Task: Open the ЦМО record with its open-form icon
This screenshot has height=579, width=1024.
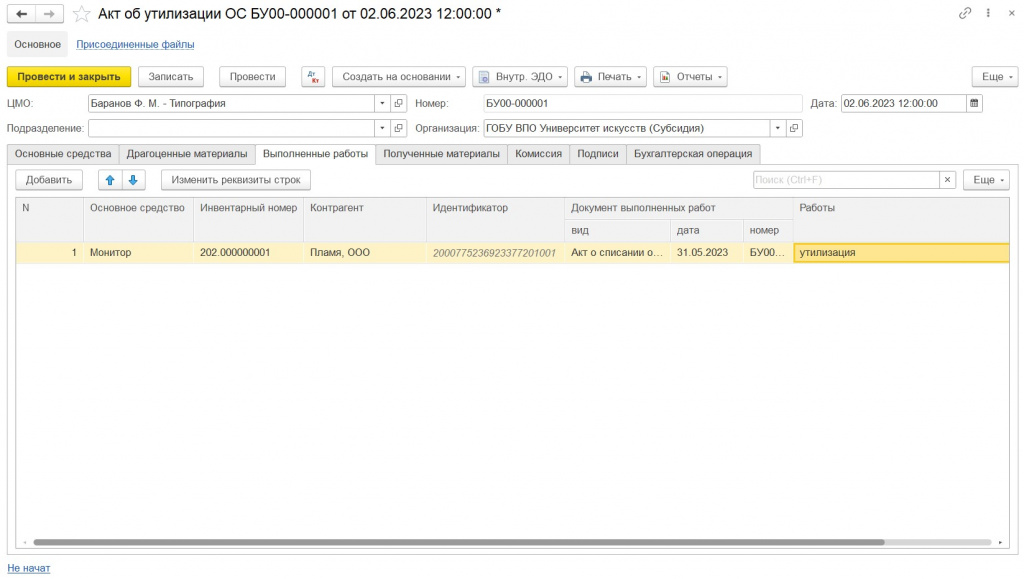Action: (398, 103)
